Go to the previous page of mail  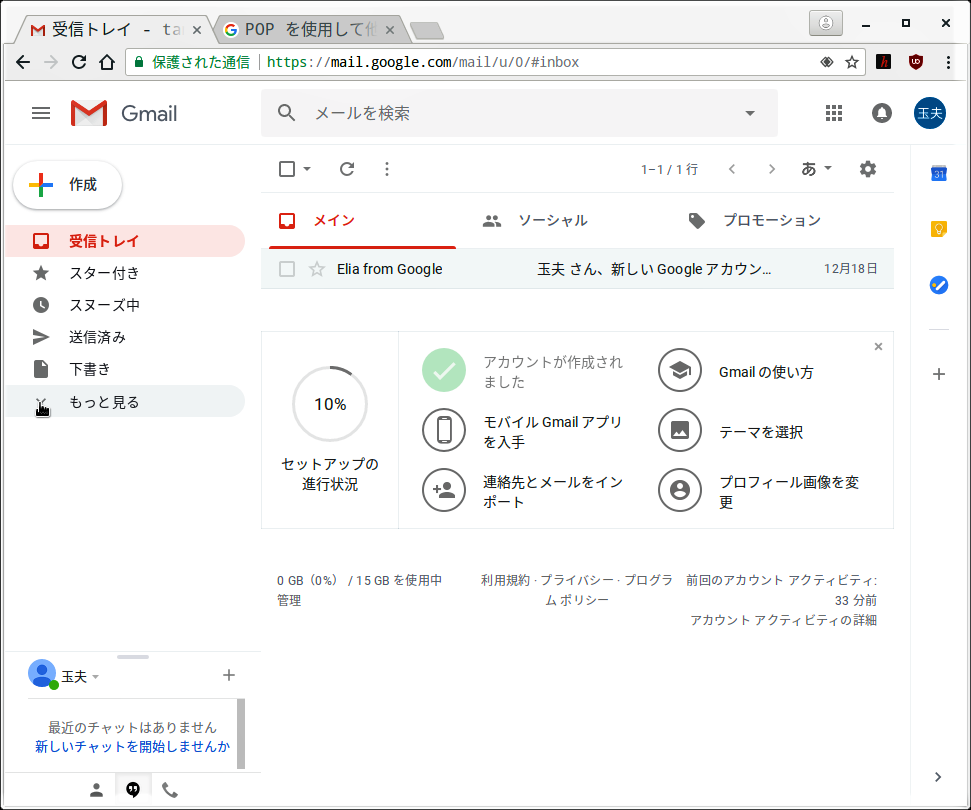click(x=732, y=169)
